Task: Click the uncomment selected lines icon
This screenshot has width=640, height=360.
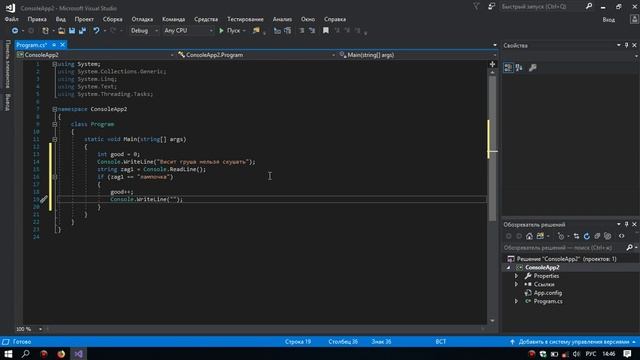Action: point(312,31)
